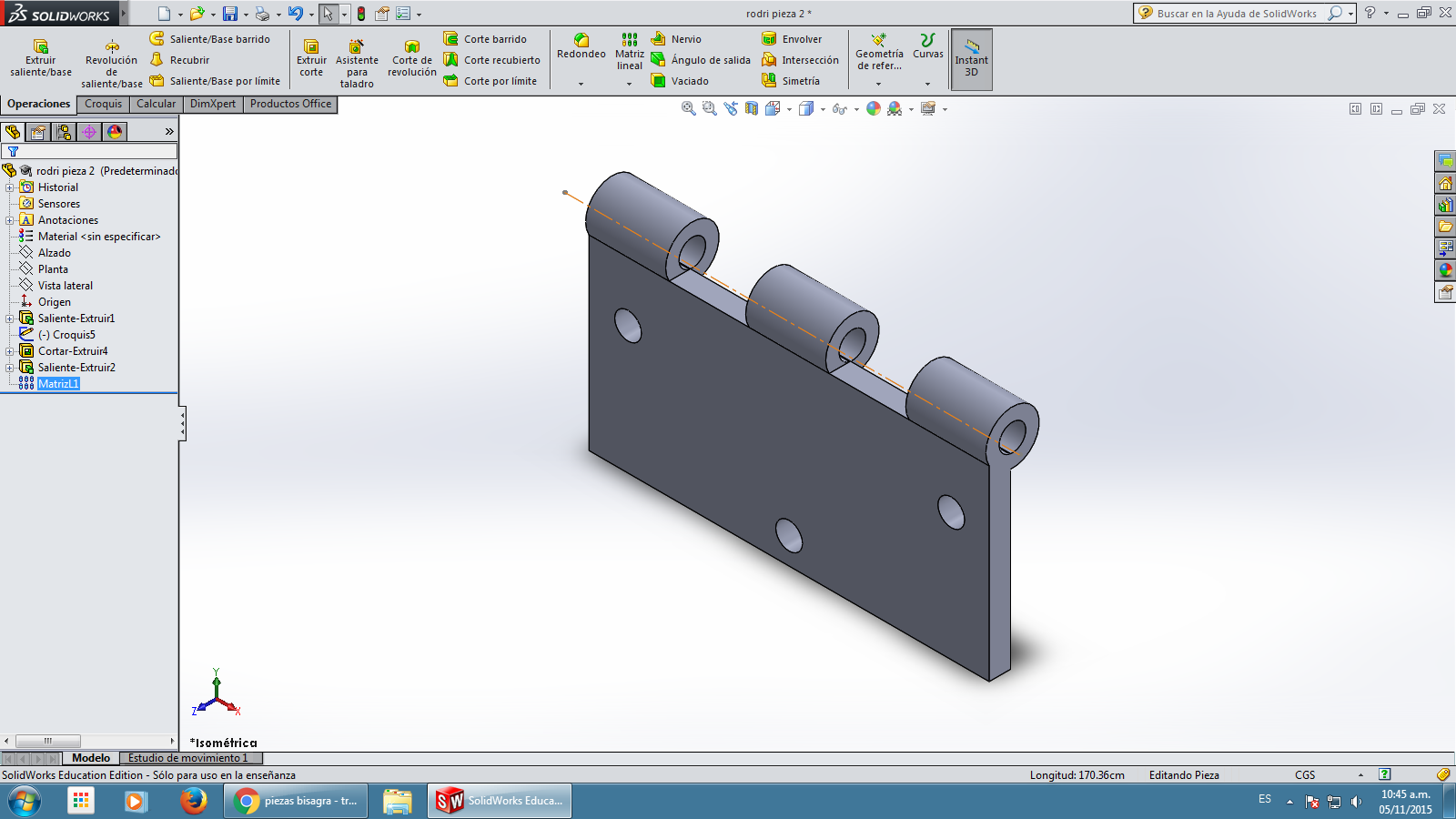Click the Corte de revolución tool
The height and width of the screenshot is (819, 1456).
pos(412,58)
